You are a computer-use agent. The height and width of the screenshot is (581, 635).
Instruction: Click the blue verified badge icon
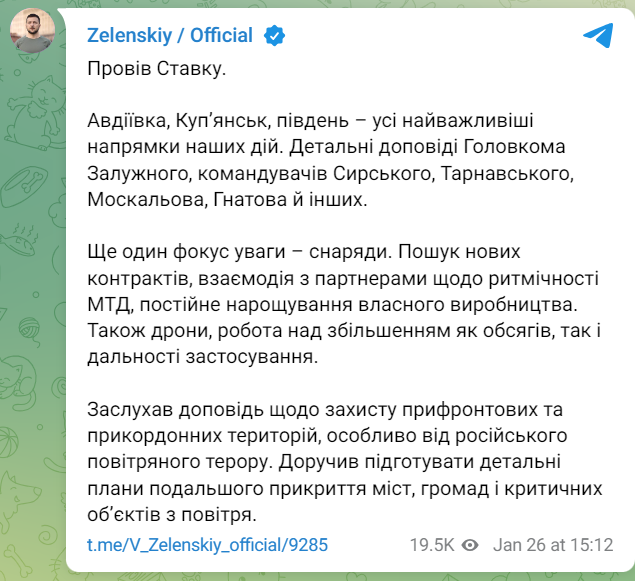coord(274,36)
